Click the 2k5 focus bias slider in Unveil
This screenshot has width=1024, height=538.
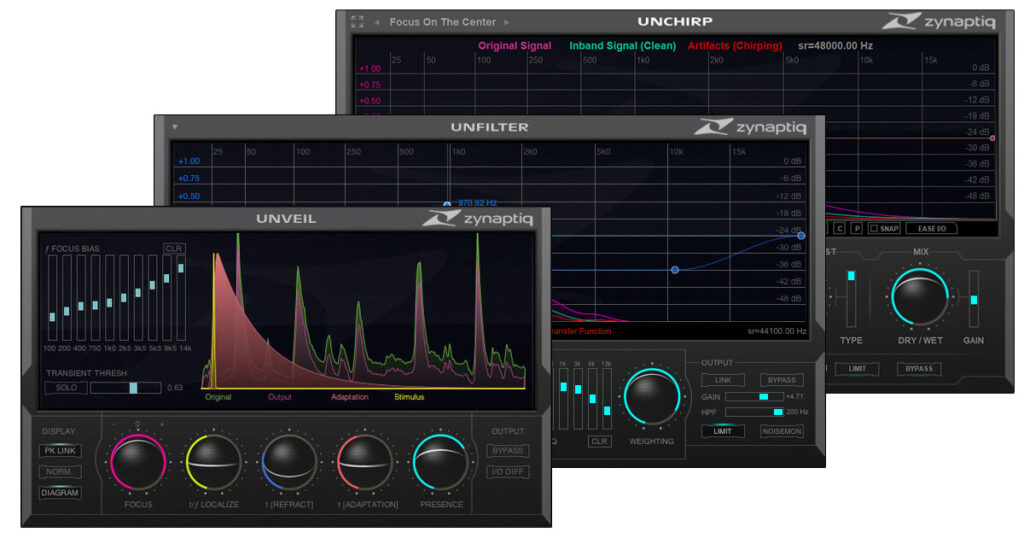pos(123,298)
